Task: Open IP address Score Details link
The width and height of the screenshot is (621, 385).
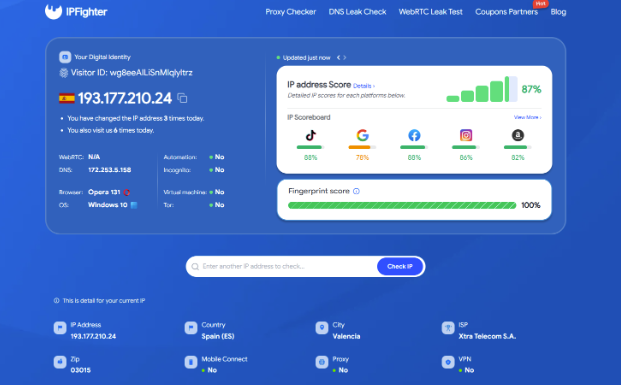Action: click(x=364, y=86)
